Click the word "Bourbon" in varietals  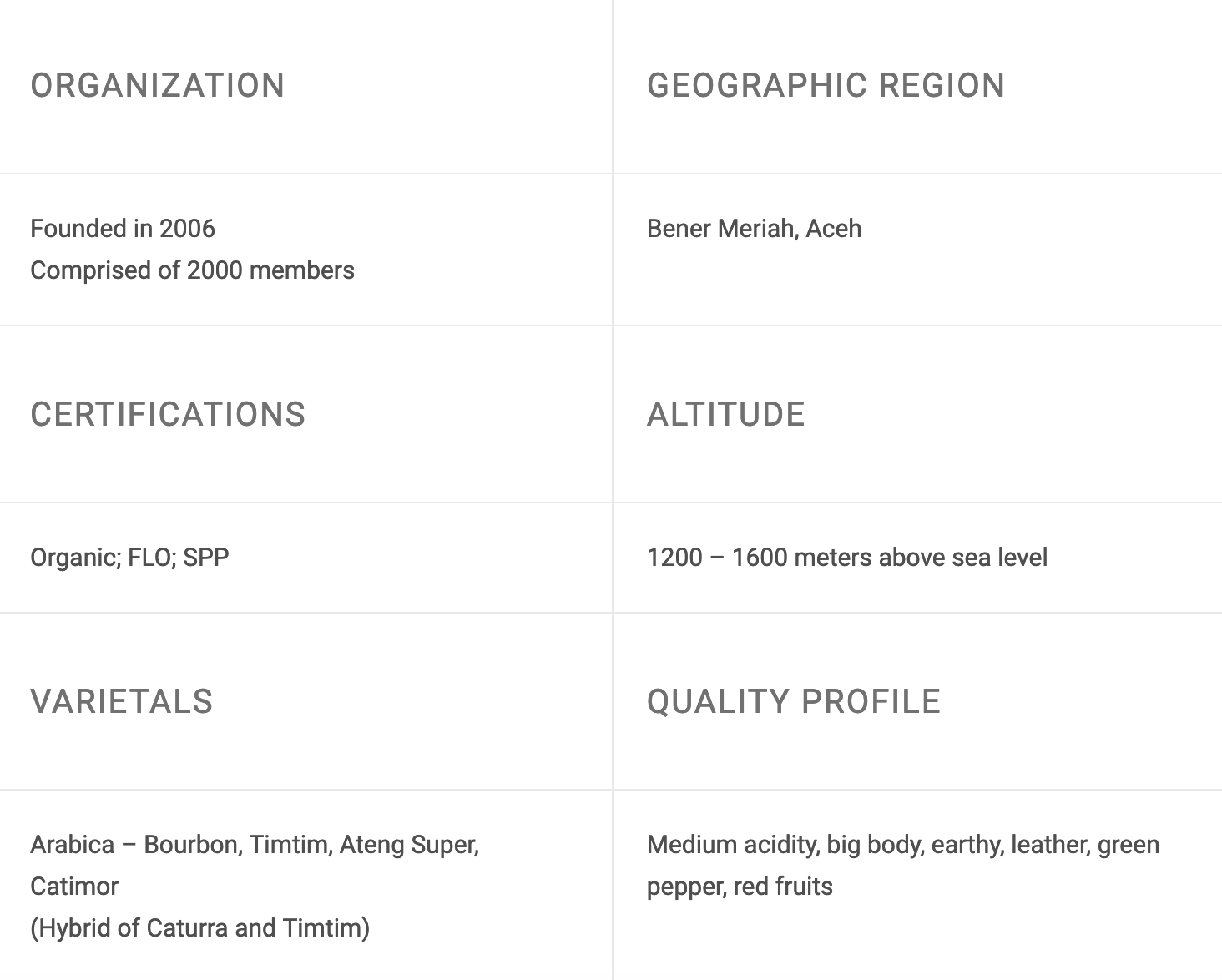[x=193, y=845]
